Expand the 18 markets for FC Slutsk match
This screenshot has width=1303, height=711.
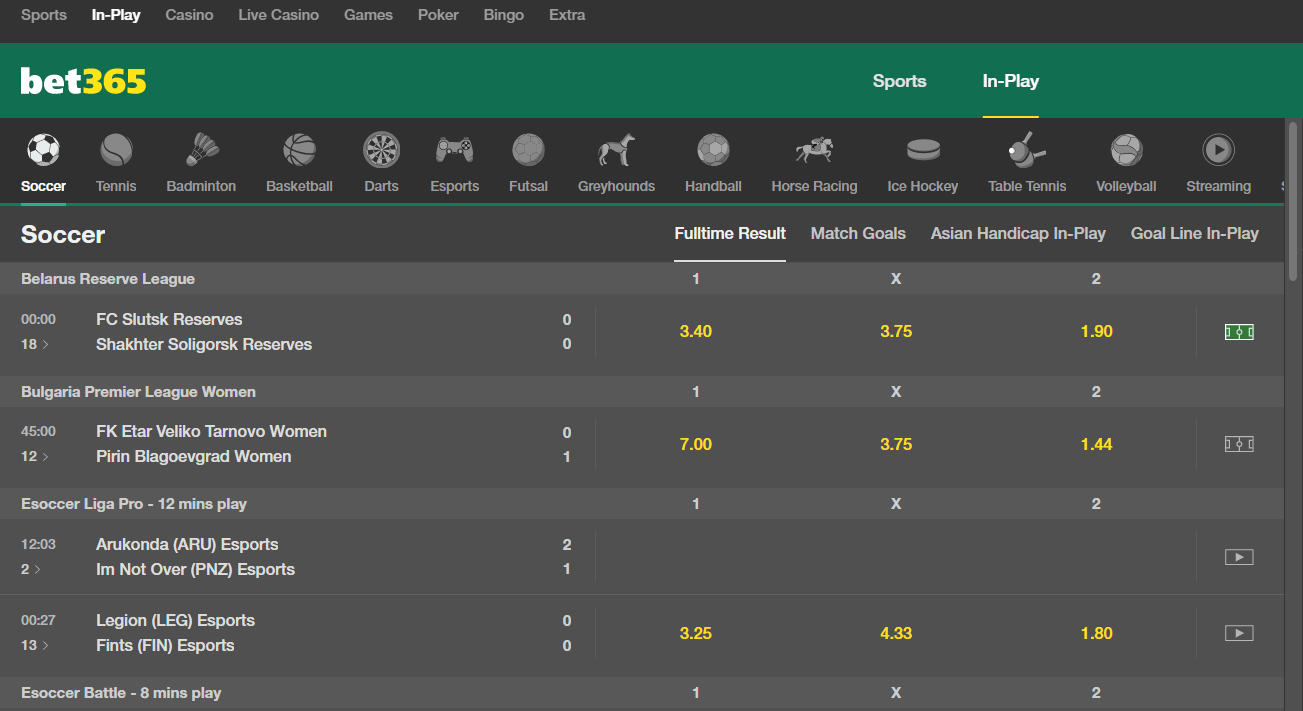(34, 344)
